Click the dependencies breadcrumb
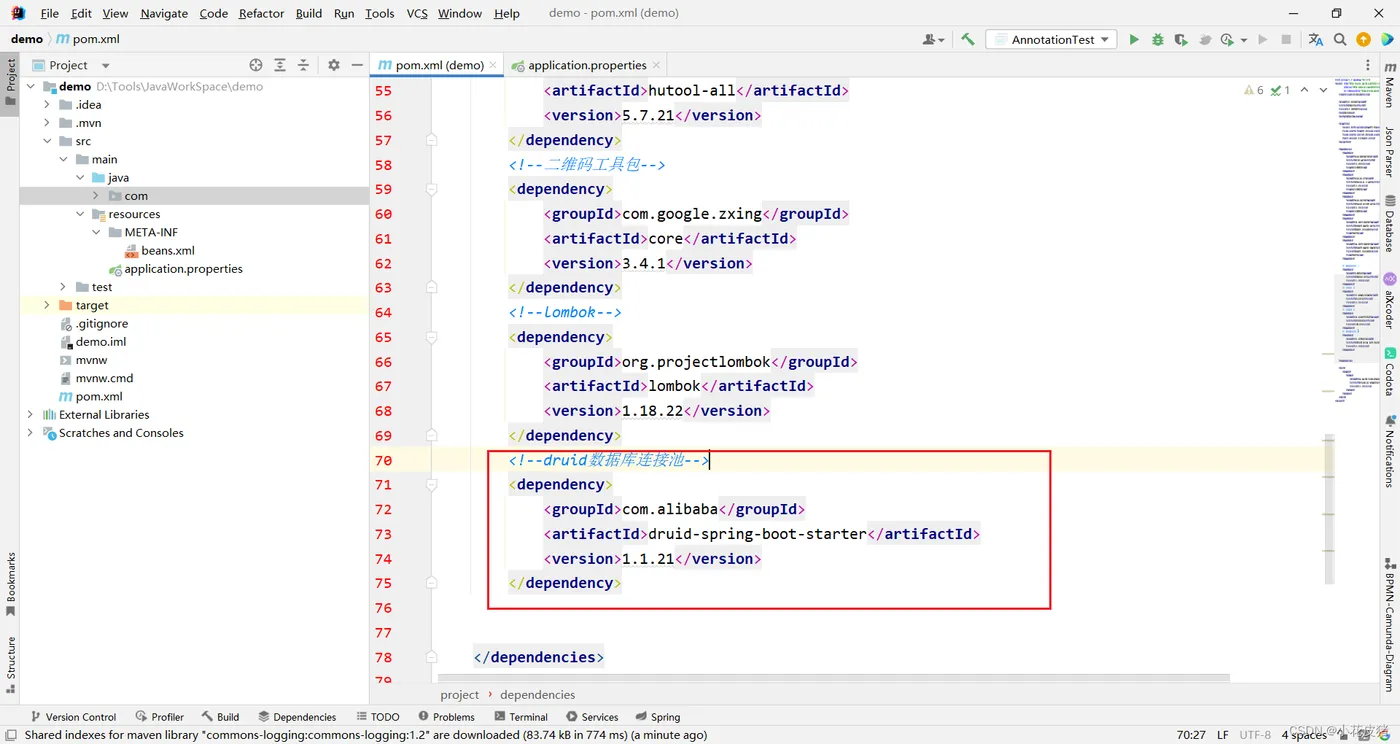1400x744 pixels. tap(538, 694)
